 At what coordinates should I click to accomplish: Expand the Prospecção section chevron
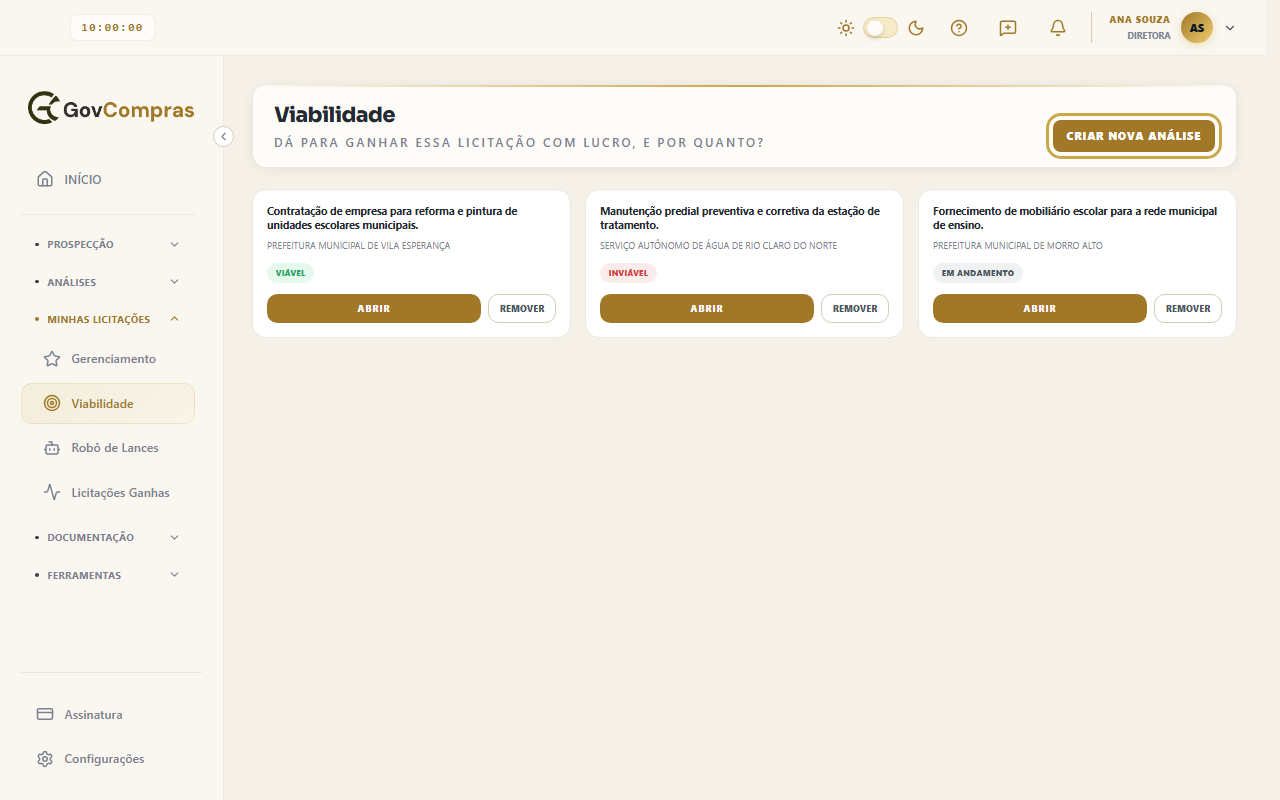click(175, 244)
